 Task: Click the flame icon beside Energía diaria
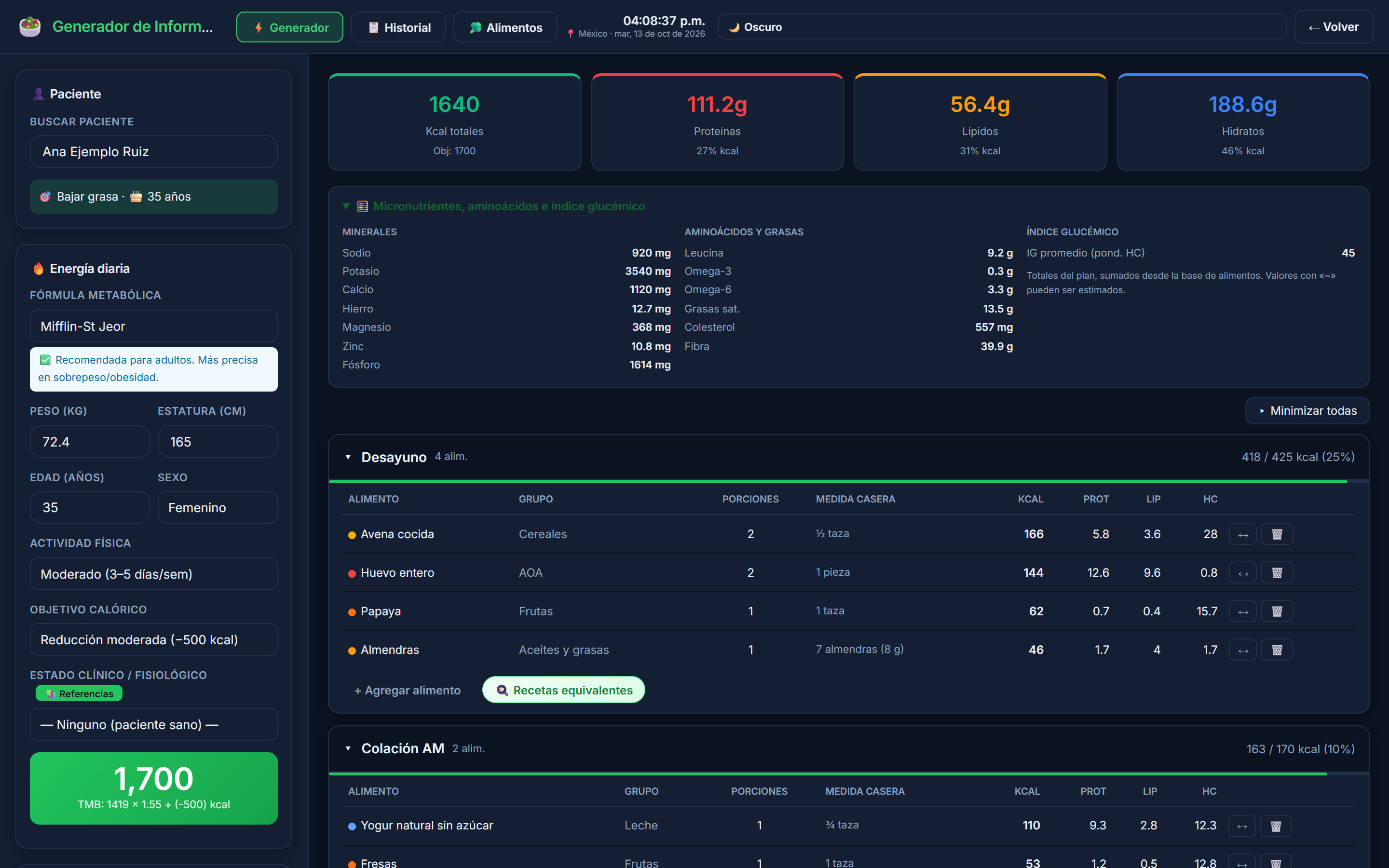39,269
